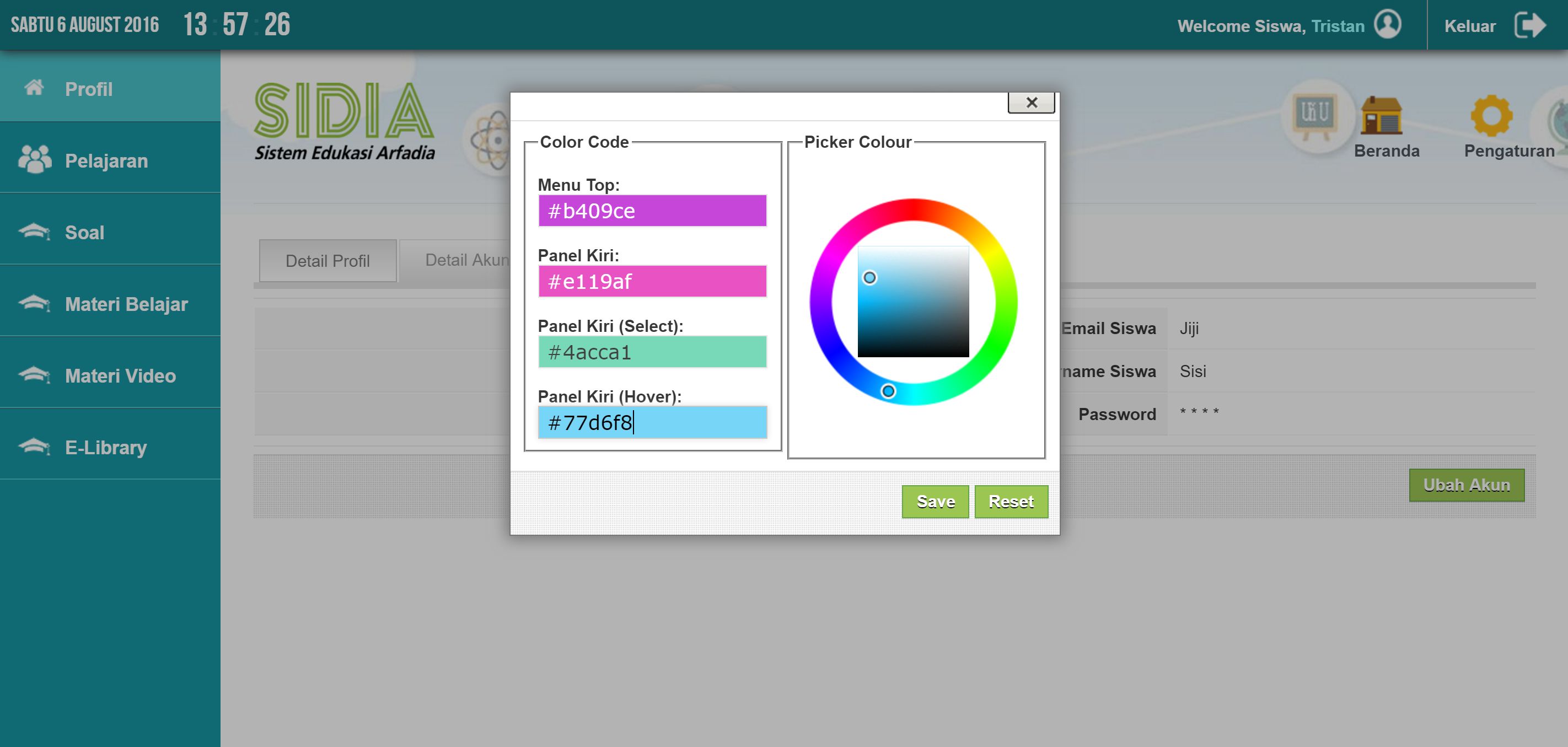Click the Soal graduation cap icon
Screen dimensions: 1568x747
[x=35, y=232]
